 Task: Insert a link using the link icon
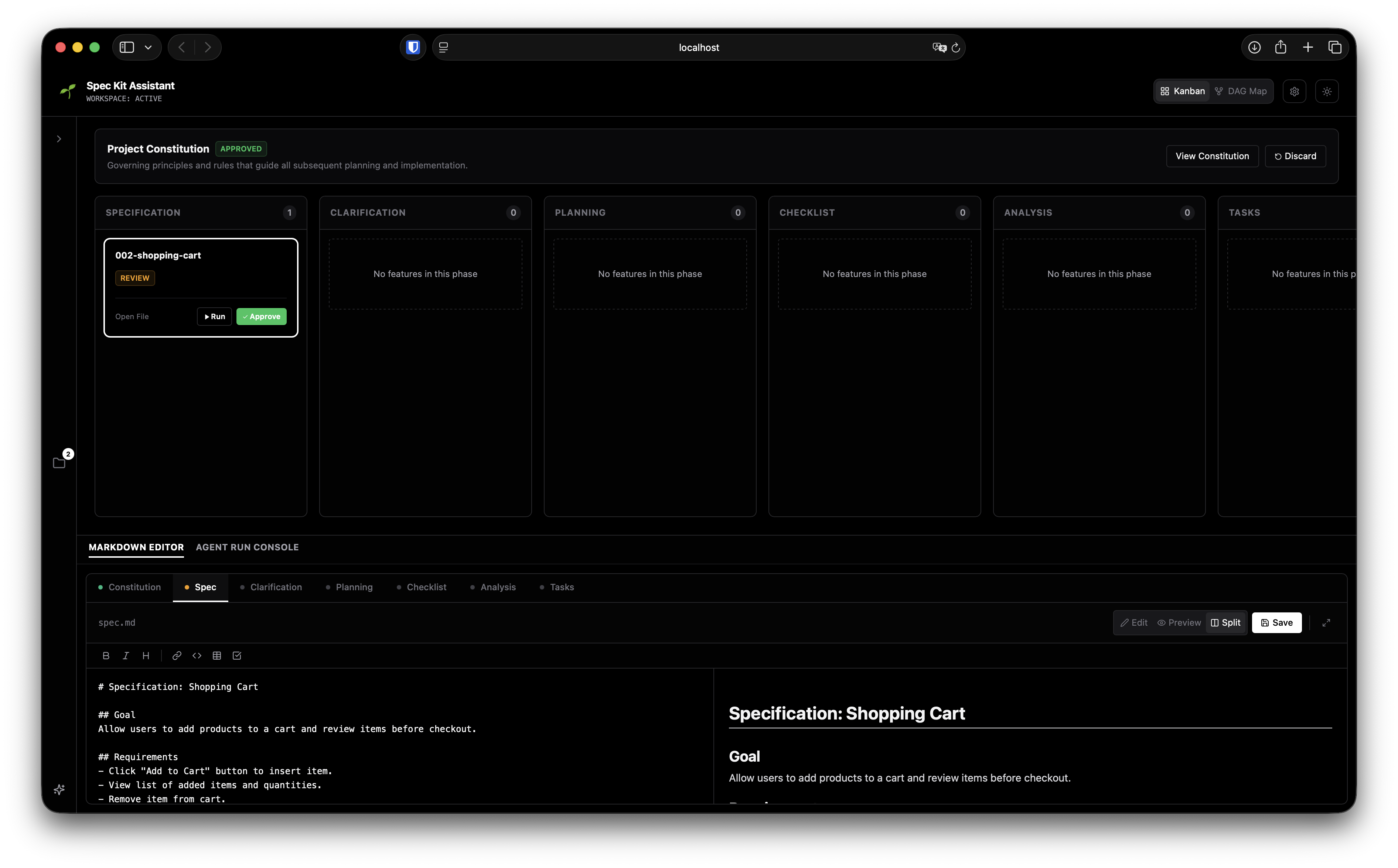177,655
